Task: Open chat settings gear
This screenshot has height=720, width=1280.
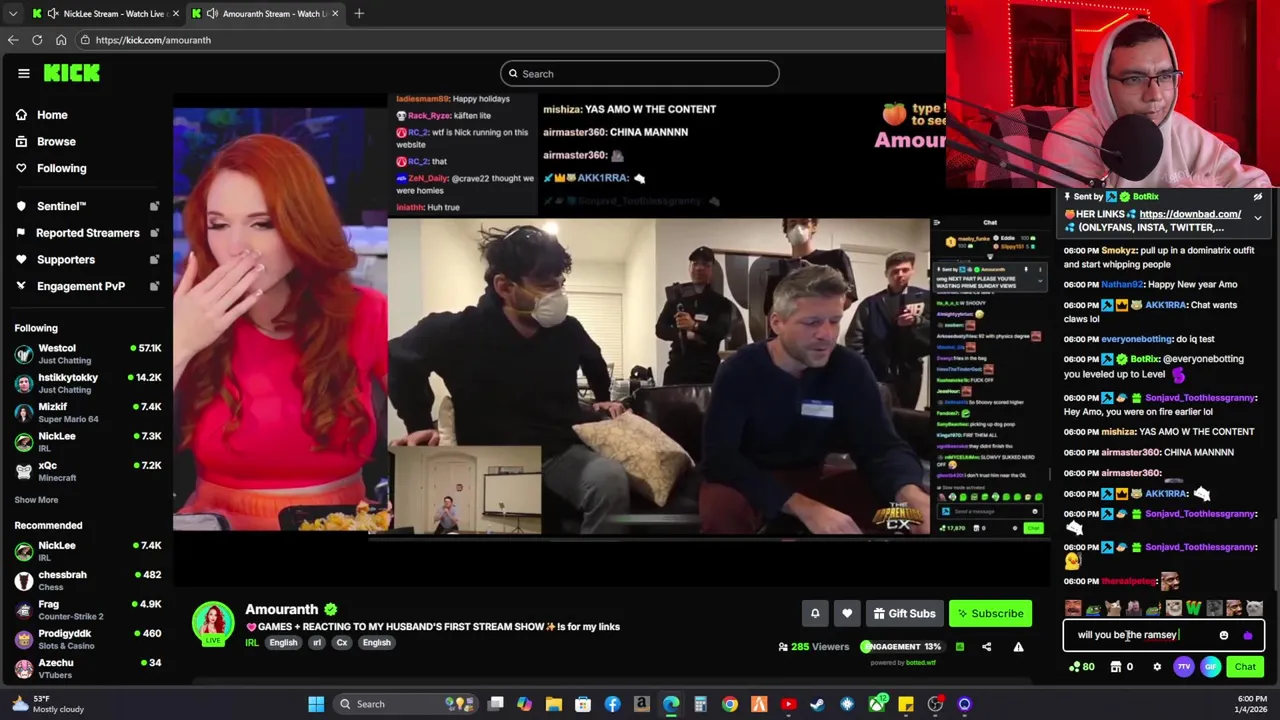Action: (1157, 667)
